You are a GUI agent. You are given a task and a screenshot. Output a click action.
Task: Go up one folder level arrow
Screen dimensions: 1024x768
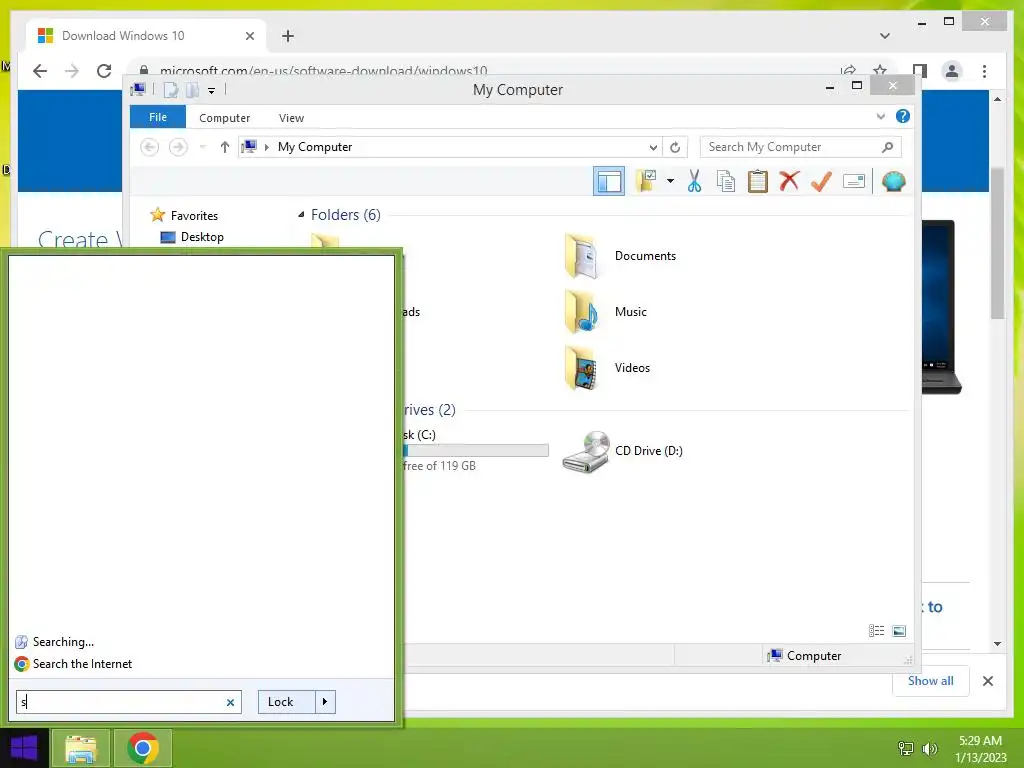click(225, 147)
